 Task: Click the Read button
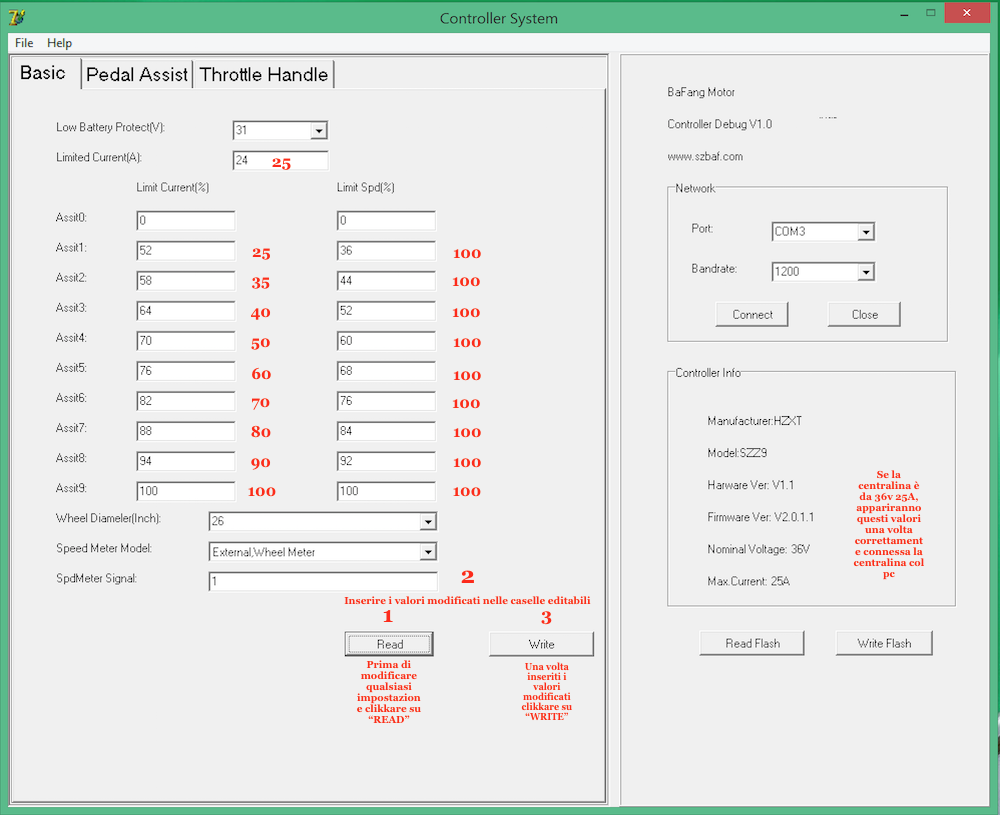pos(389,644)
